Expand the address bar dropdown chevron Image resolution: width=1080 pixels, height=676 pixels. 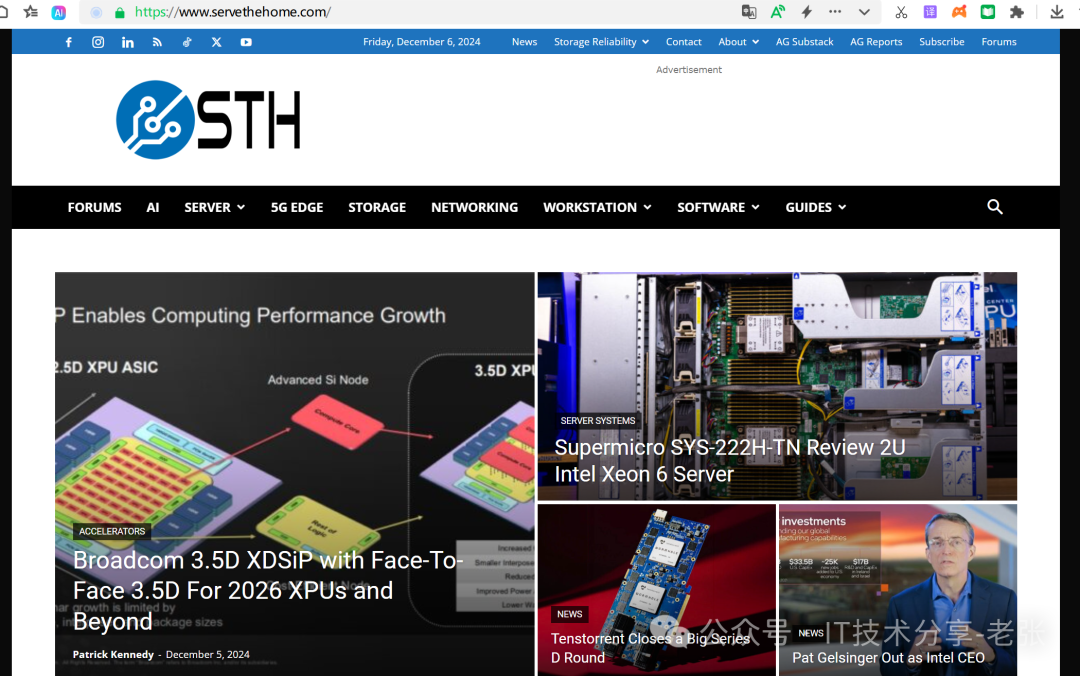click(864, 12)
